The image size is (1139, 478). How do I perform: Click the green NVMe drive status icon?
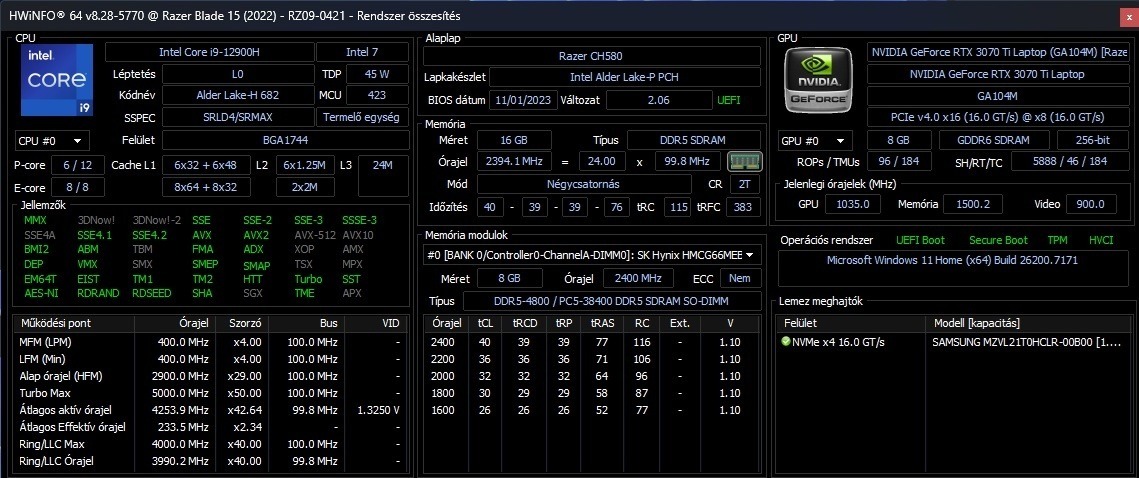click(785, 341)
